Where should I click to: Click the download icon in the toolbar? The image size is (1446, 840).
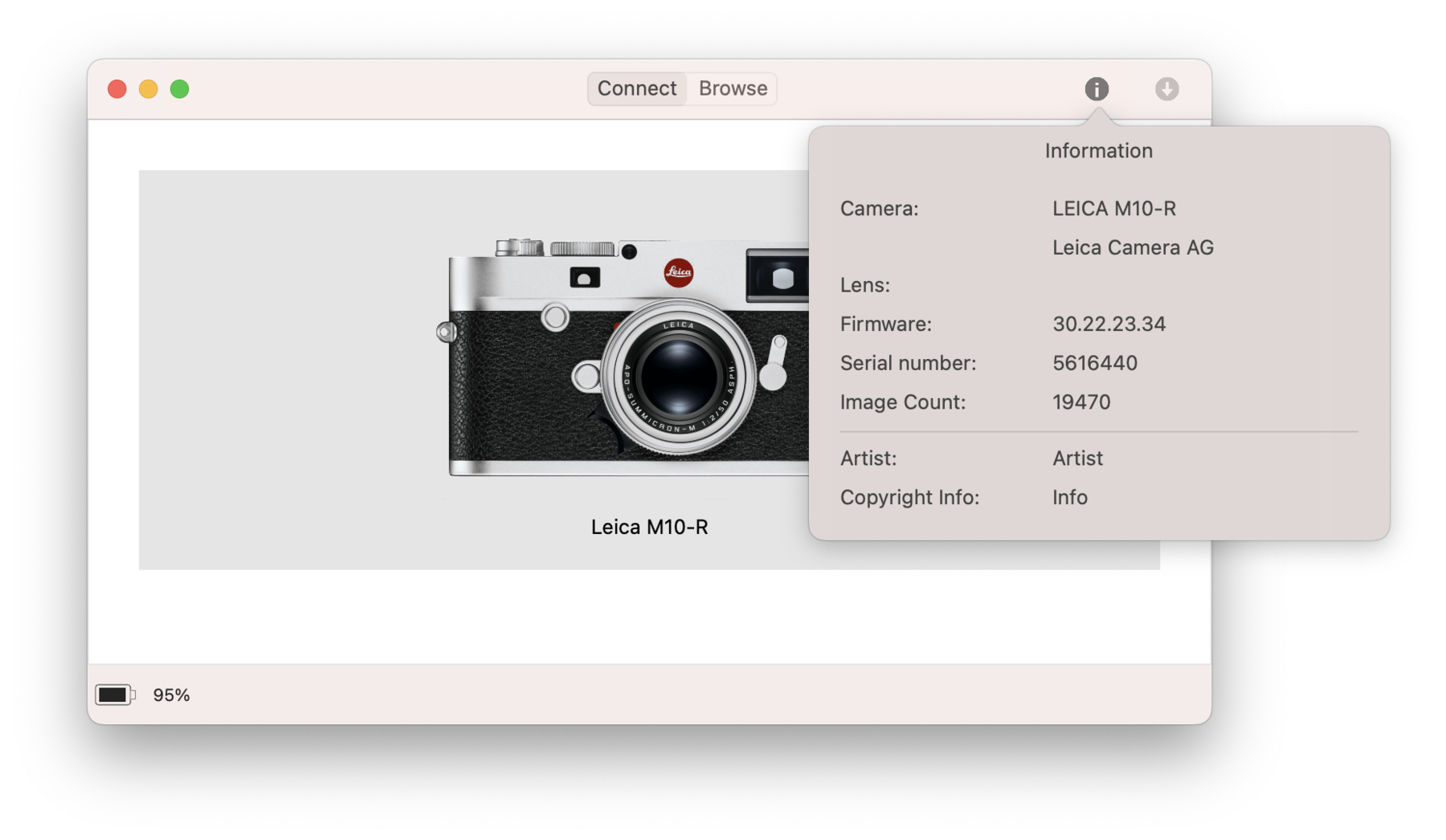pos(1166,88)
